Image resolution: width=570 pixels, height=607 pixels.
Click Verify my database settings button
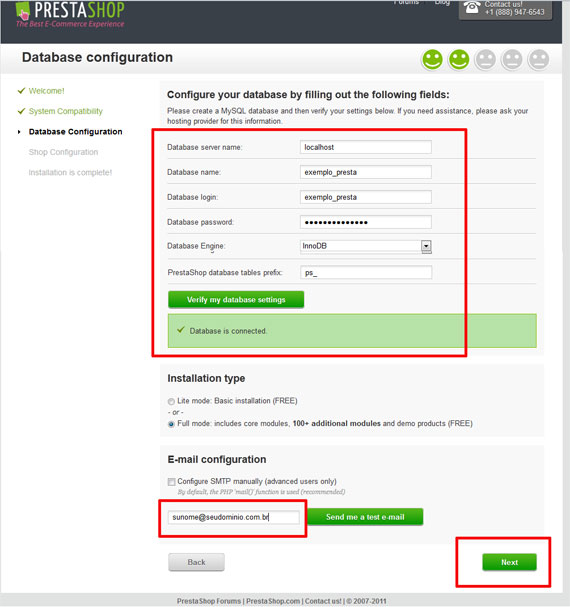click(x=236, y=300)
